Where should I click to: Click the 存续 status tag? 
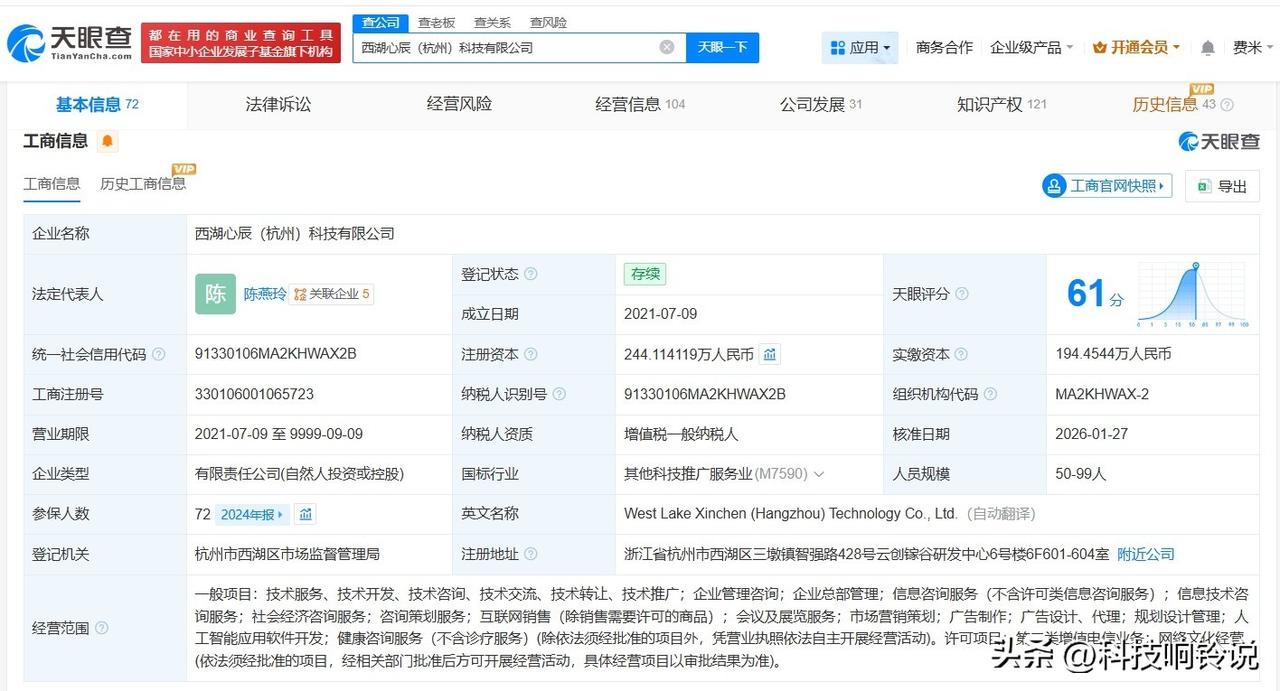pyautogui.click(x=644, y=274)
